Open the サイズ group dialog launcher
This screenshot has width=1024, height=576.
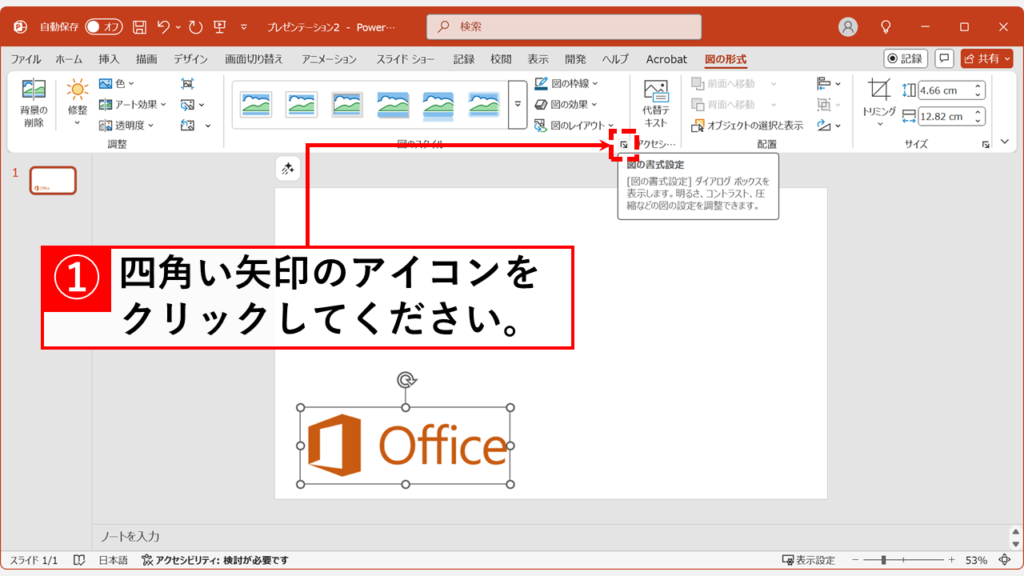click(x=985, y=145)
